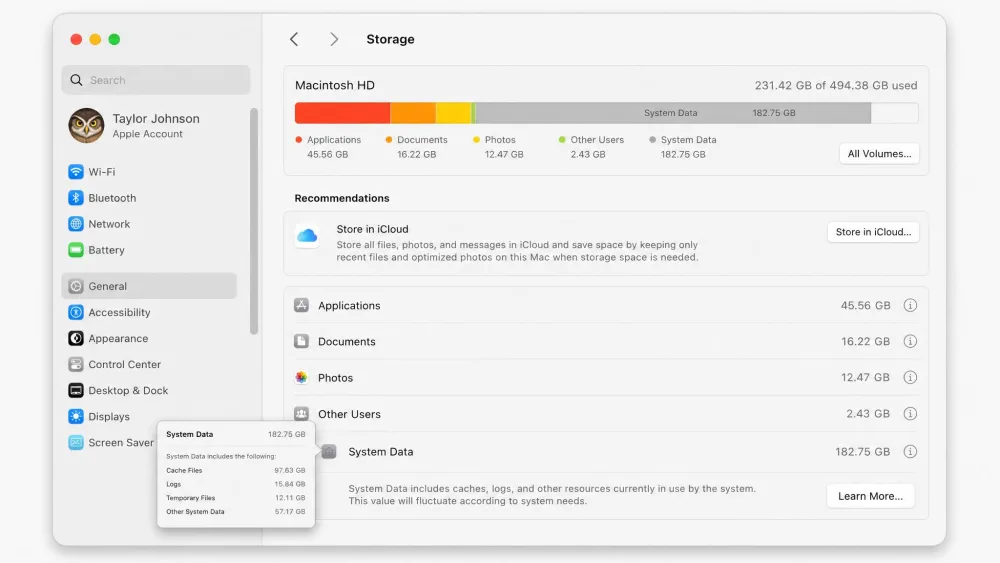Image resolution: width=1000 pixels, height=563 pixels.
Task: Show info for Documents storage
Action: pos(910,341)
